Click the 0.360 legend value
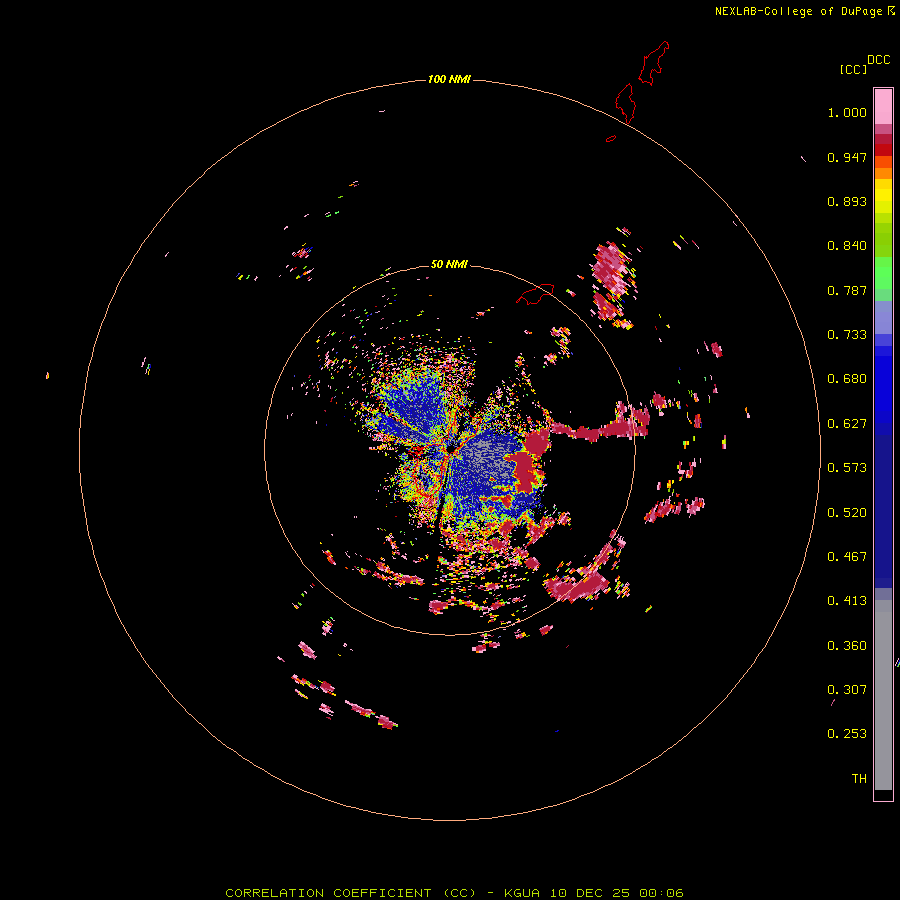Viewport: 900px width, 900px height. pos(847,646)
